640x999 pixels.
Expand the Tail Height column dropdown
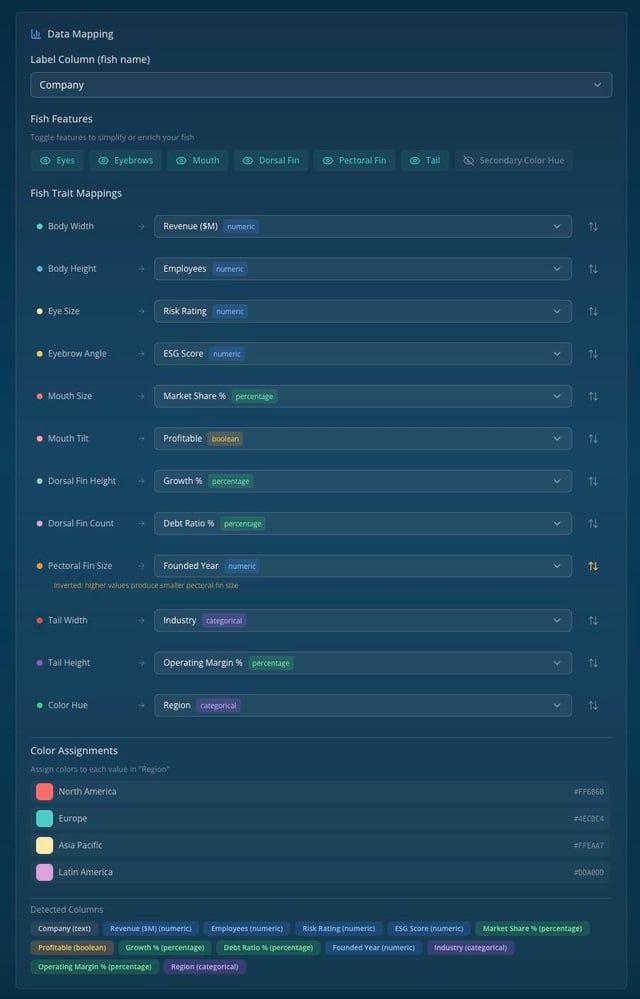pyautogui.click(x=362, y=663)
